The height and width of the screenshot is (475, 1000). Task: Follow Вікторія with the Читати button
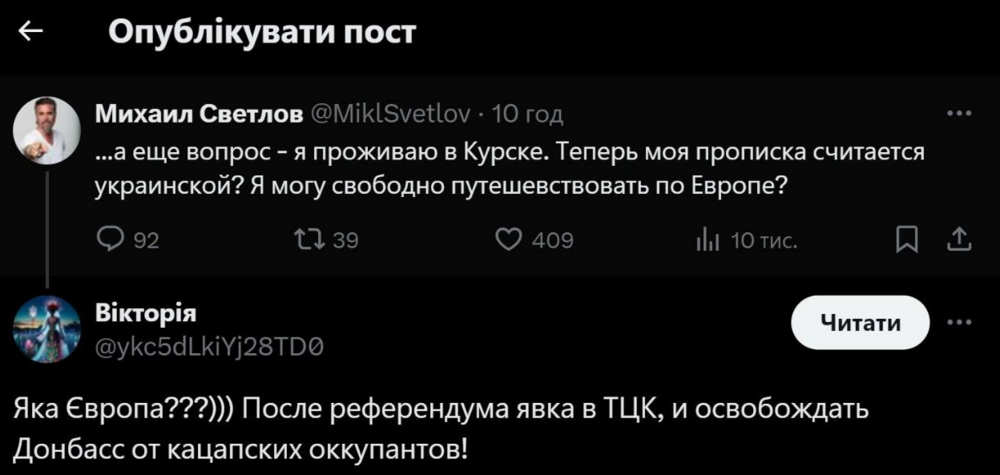coord(860,322)
